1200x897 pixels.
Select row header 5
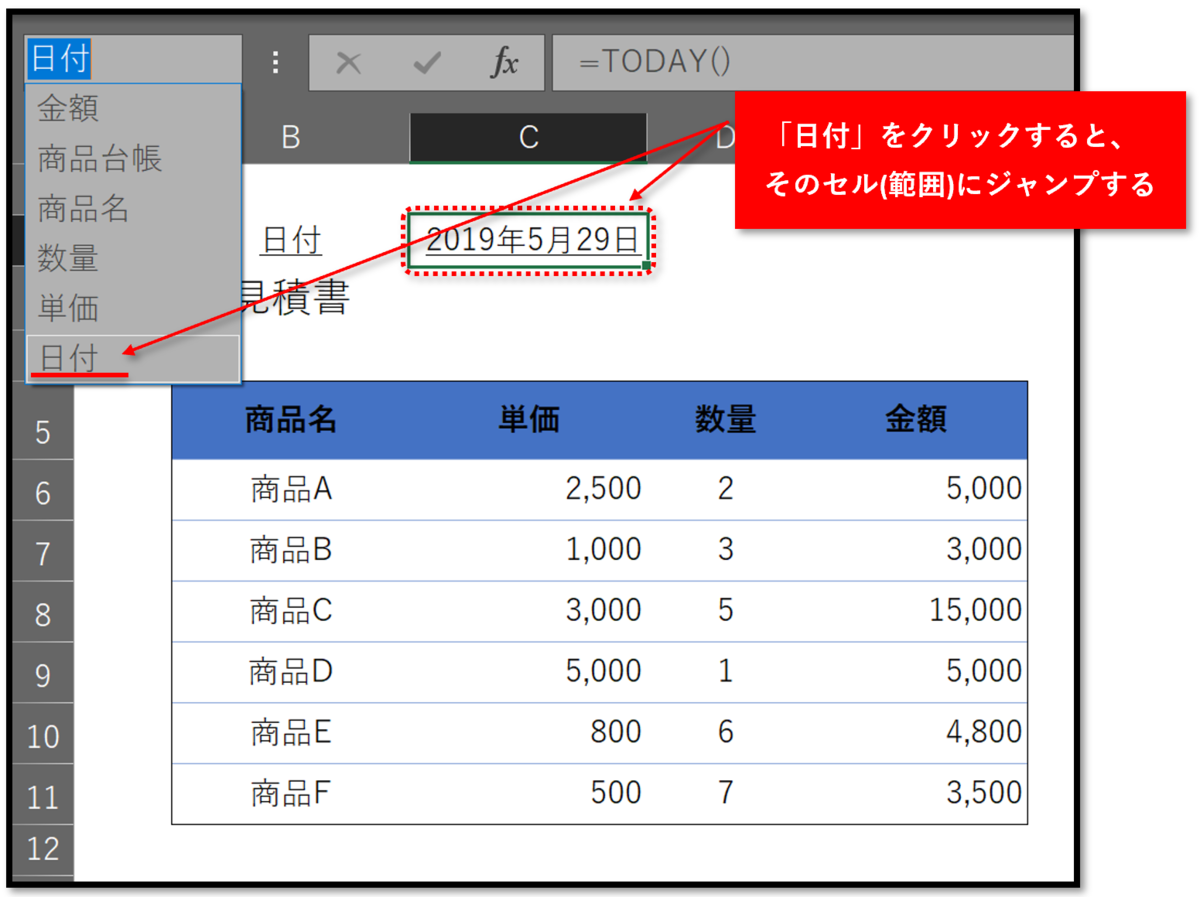point(42,430)
